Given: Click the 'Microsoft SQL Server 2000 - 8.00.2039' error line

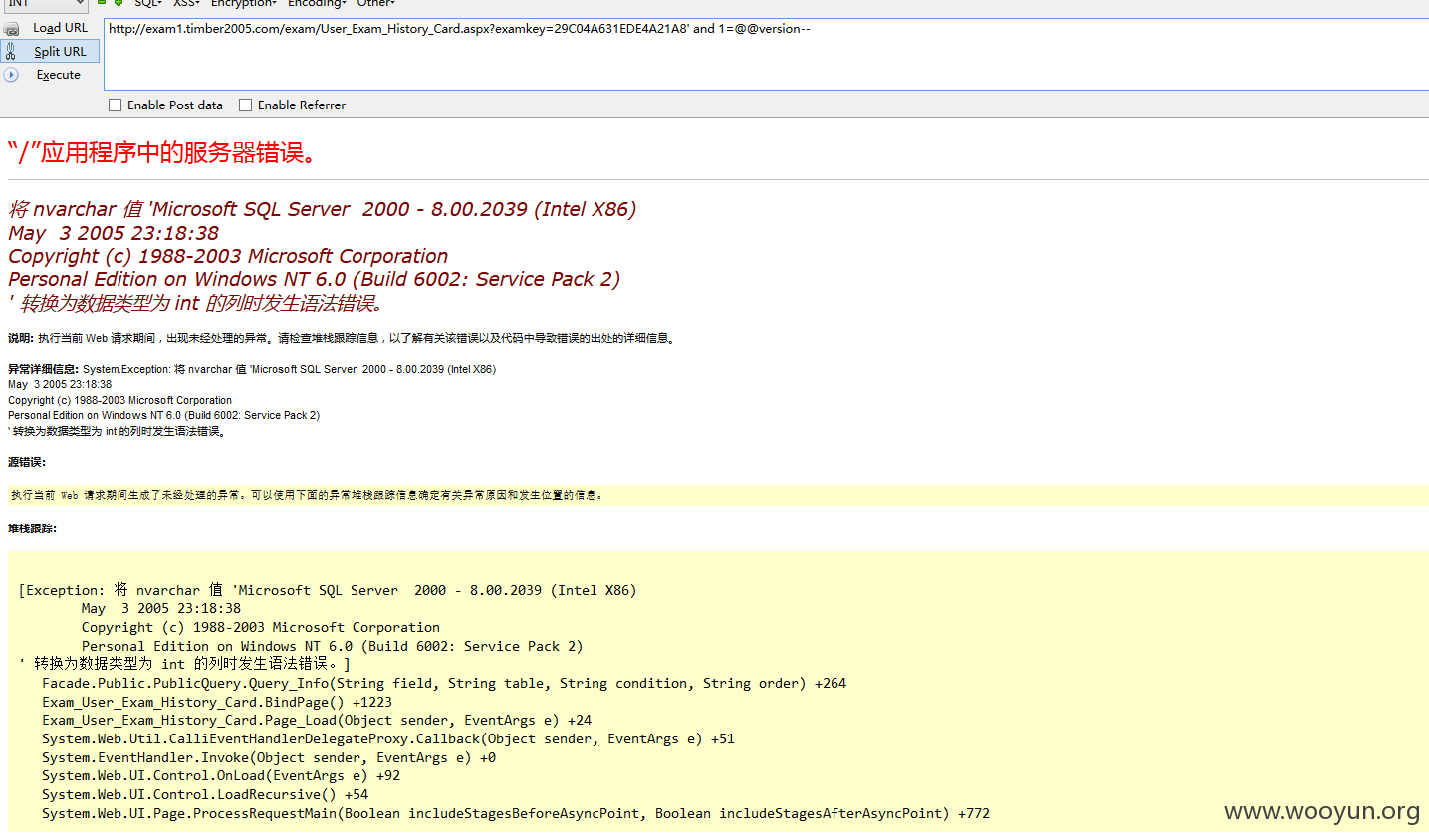Looking at the screenshot, I should (323, 209).
